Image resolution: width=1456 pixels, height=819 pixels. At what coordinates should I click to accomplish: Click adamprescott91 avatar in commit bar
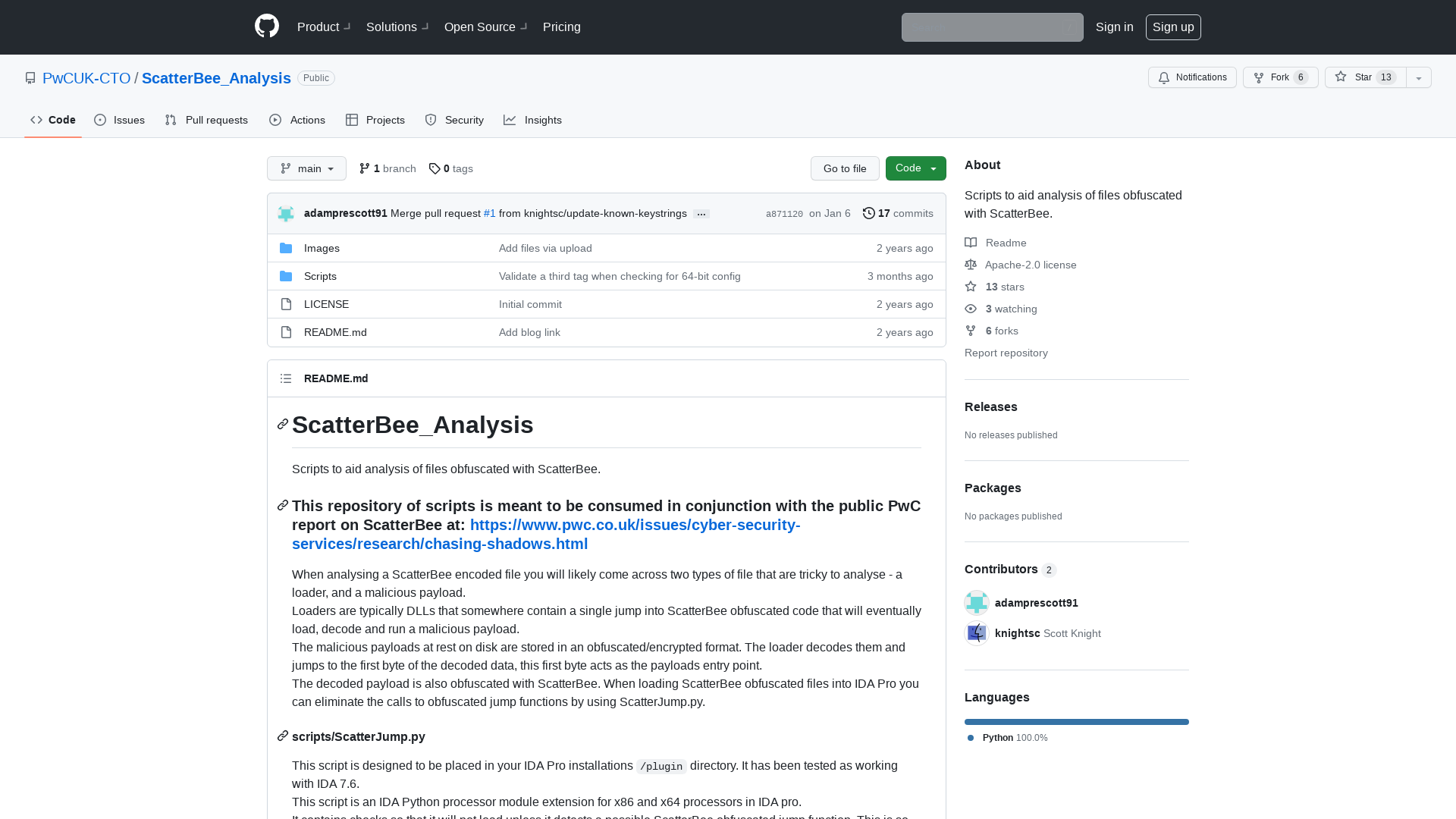tap(286, 214)
